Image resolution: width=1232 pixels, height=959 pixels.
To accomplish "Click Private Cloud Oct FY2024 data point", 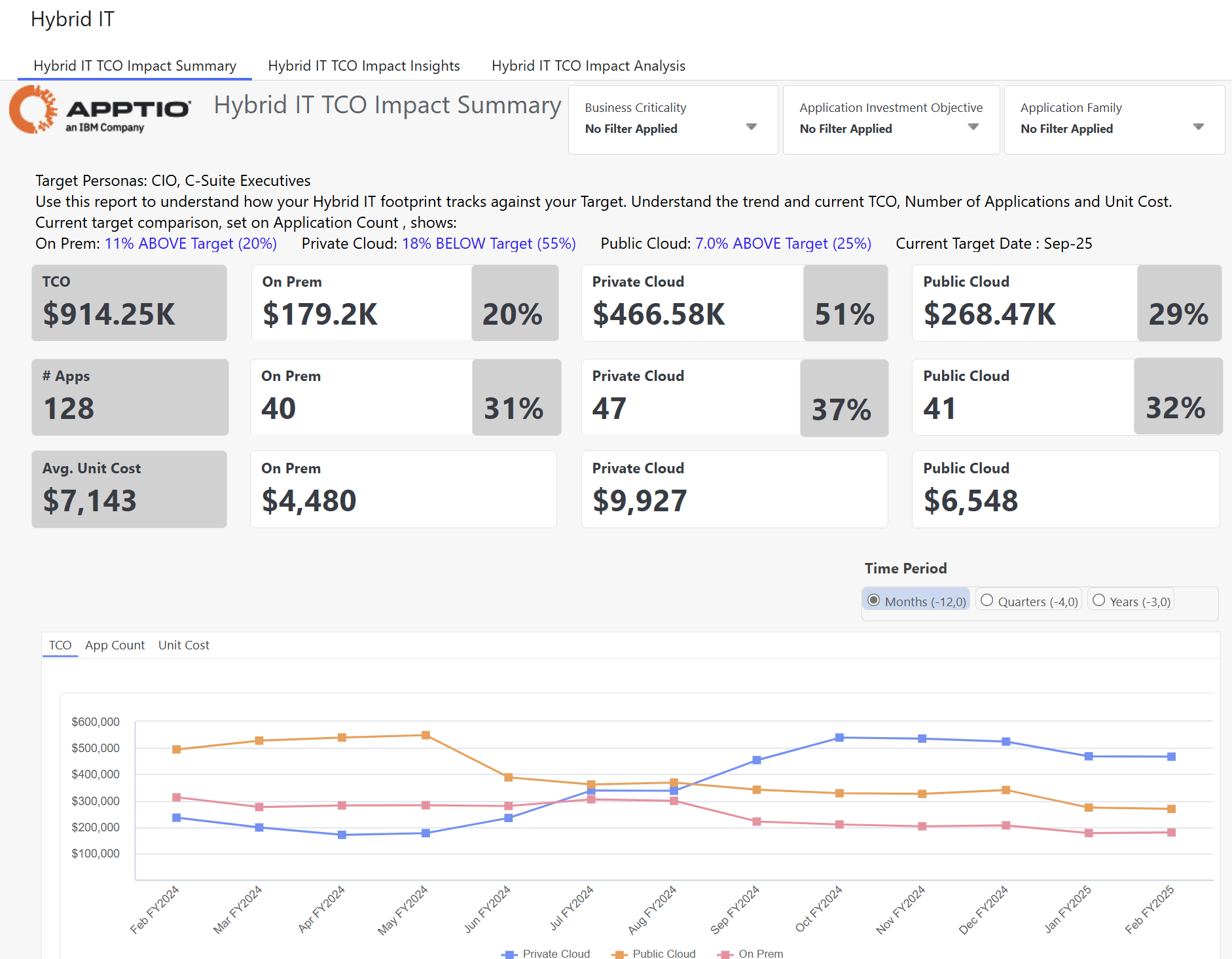I will 839,738.
